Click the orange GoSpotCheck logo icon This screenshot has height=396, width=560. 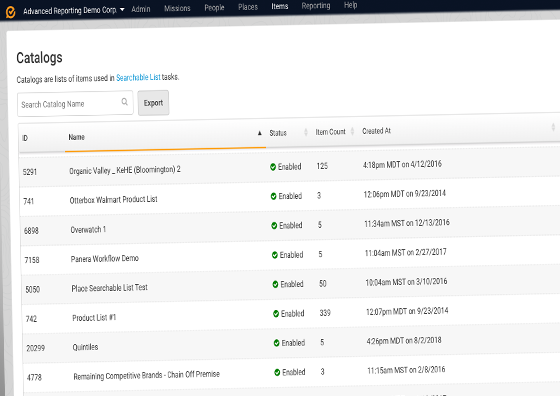pyautogui.click(x=11, y=12)
